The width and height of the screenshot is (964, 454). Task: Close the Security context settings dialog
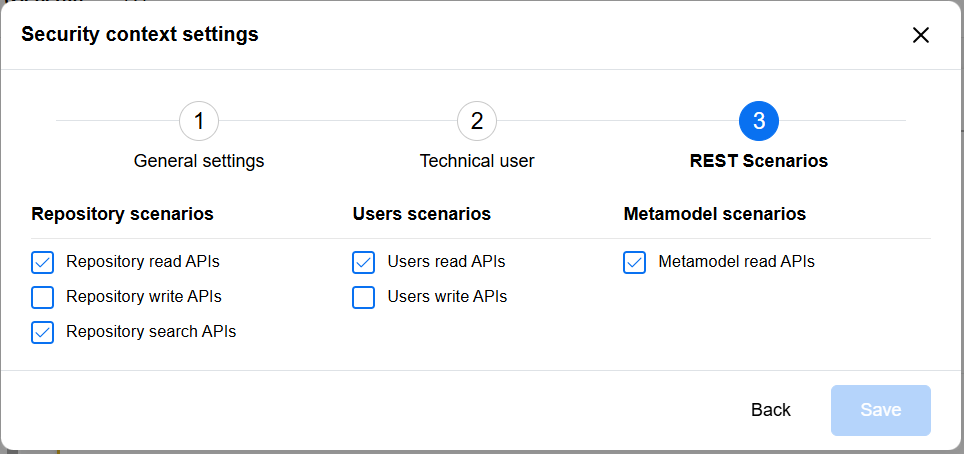tap(921, 35)
